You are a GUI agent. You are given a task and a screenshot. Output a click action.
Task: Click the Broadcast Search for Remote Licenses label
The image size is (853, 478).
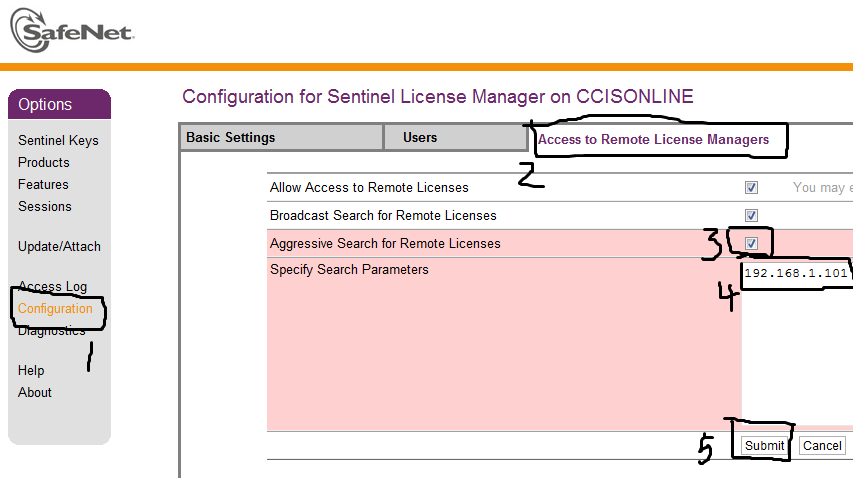tap(383, 215)
